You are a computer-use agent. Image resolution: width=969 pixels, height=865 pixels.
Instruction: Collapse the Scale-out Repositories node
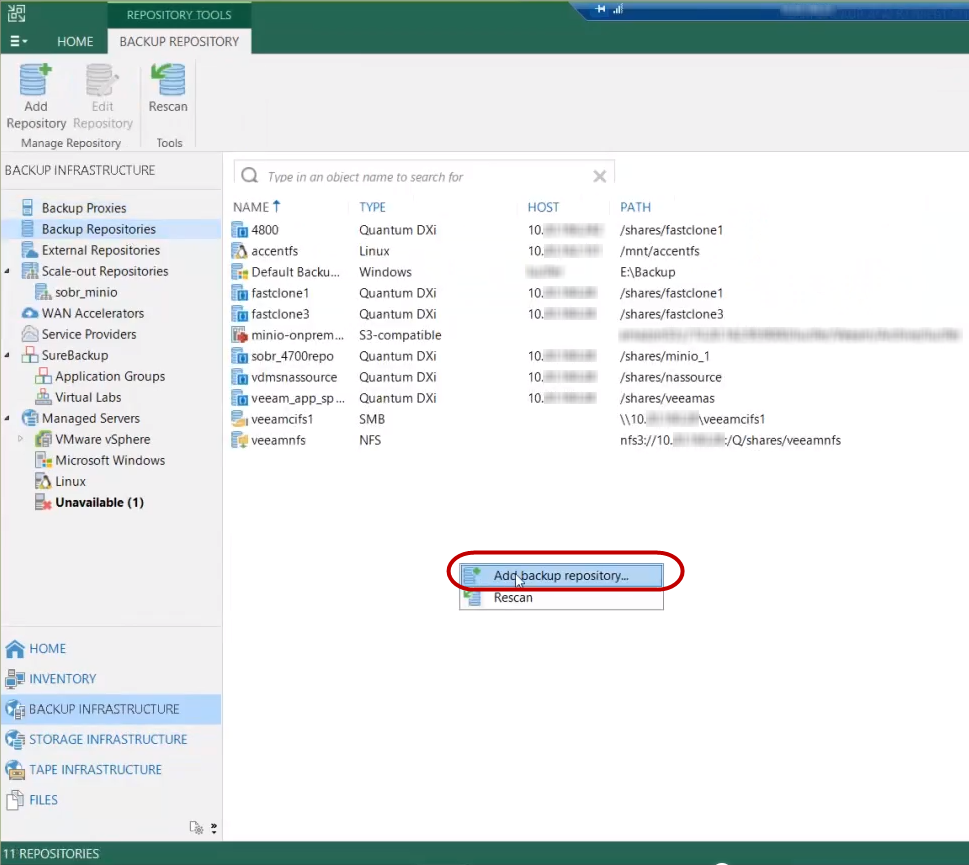(8, 271)
